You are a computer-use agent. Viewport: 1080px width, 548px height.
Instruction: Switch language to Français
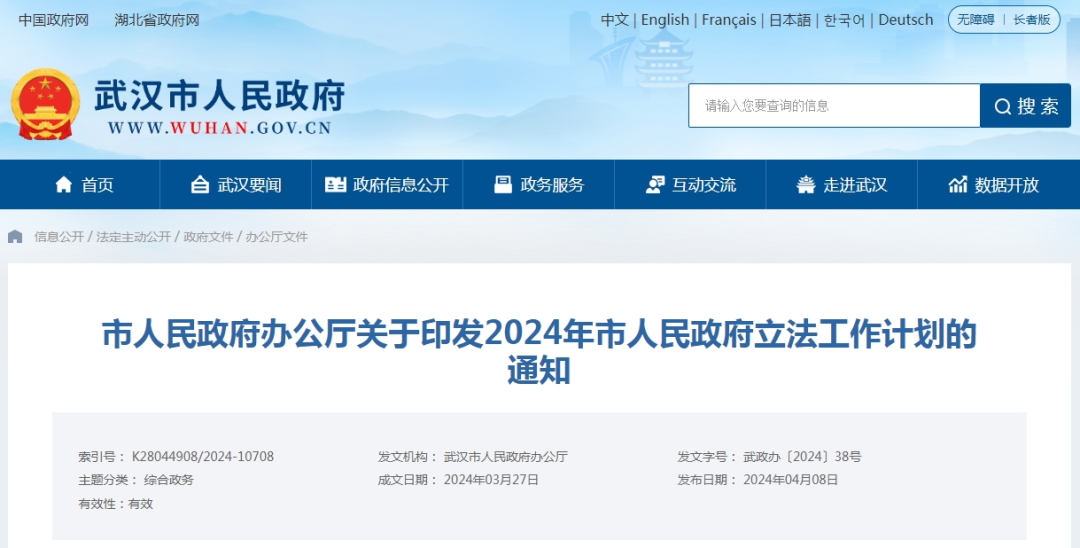click(x=729, y=20)
